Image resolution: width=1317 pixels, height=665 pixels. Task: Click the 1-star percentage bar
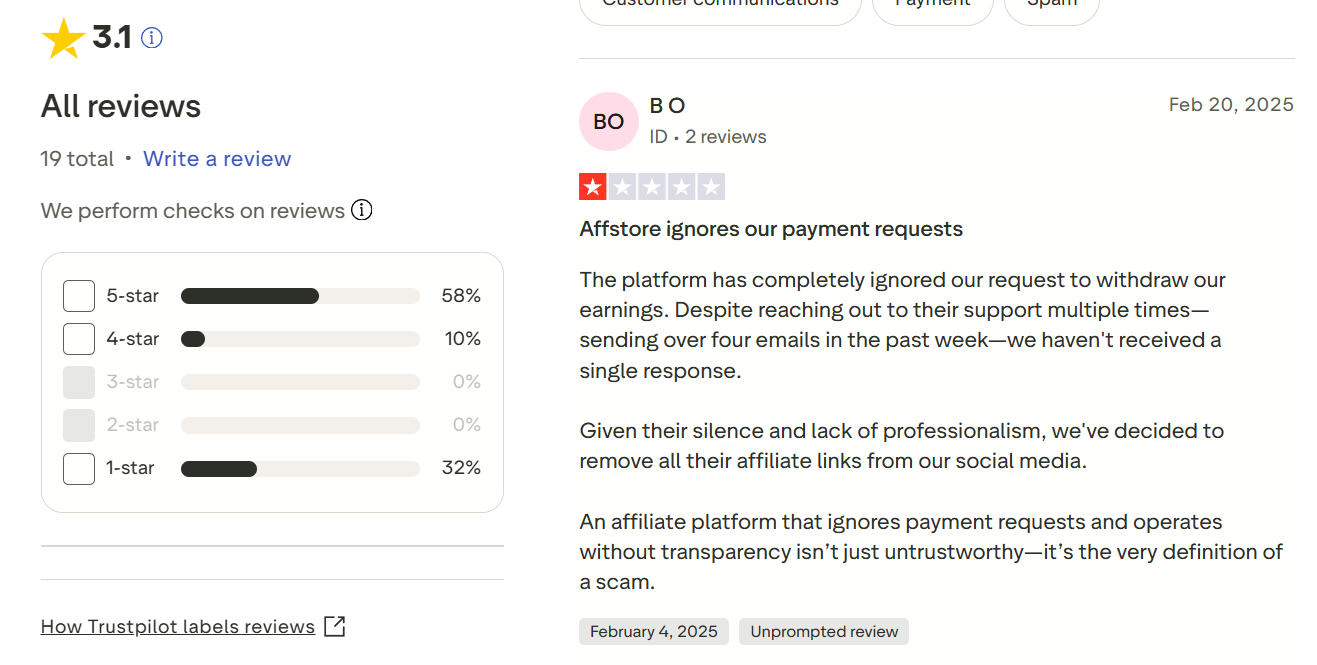coord(300,468)
